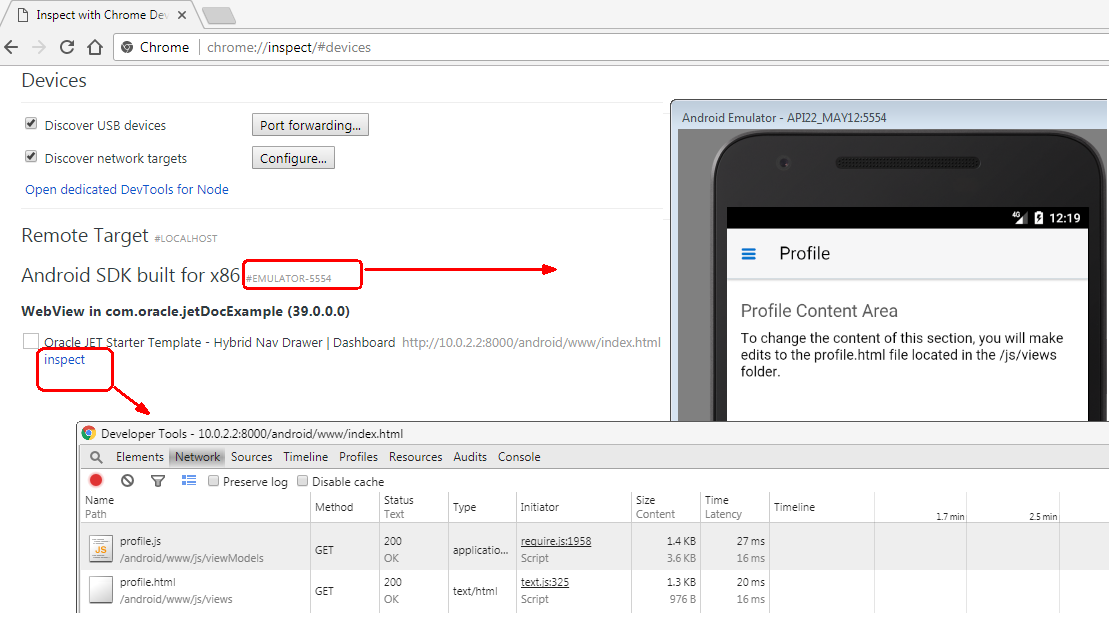Click the profile.html file icon
Image resolution: width=1109 pixels, height=618 pixels.
(100, 590)
